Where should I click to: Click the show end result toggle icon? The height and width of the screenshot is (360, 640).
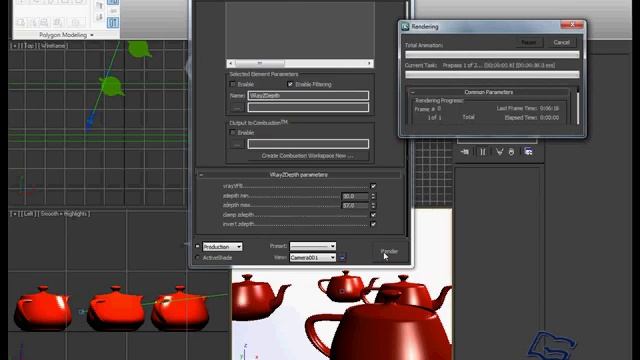(x=483, y=152)
